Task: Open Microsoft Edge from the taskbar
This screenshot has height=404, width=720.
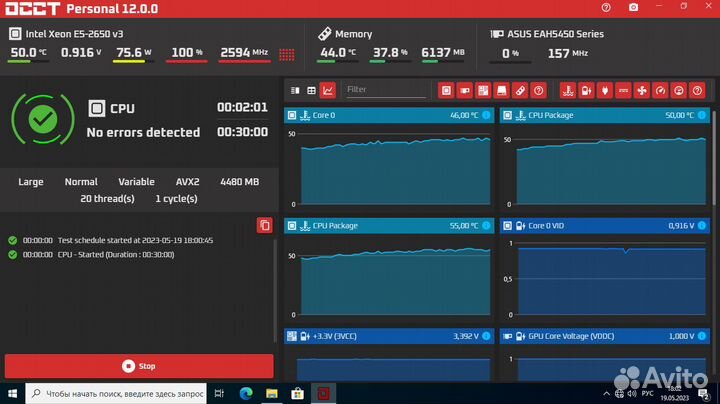Action: coord(246,393)
